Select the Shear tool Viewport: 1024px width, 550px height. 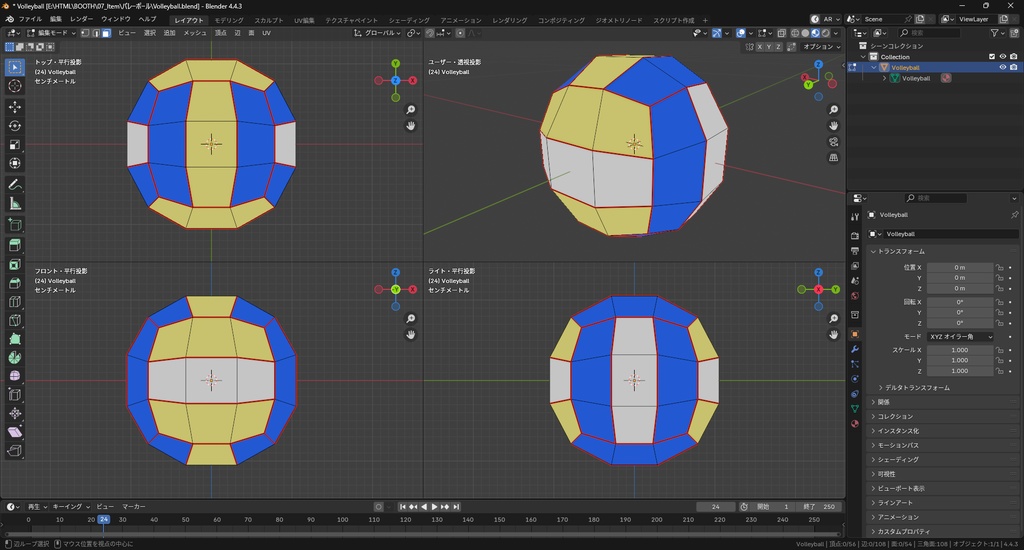[x=15, y=432]
